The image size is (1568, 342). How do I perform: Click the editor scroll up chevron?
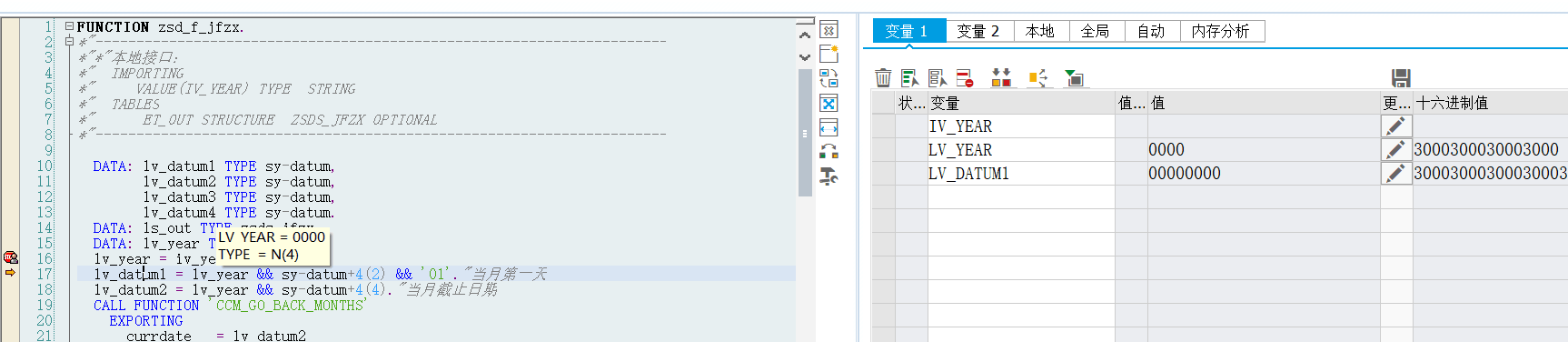click(805, 35)
